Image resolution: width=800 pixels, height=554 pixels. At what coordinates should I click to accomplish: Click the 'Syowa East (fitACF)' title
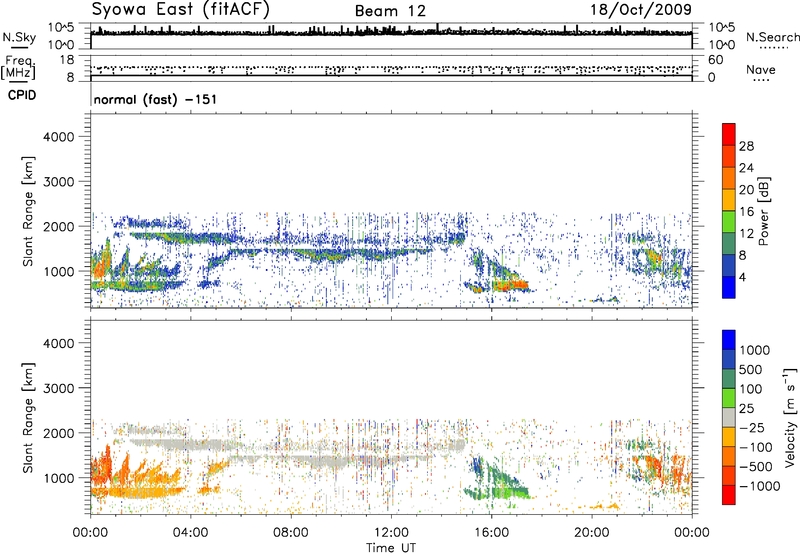(x=180, y=10)
